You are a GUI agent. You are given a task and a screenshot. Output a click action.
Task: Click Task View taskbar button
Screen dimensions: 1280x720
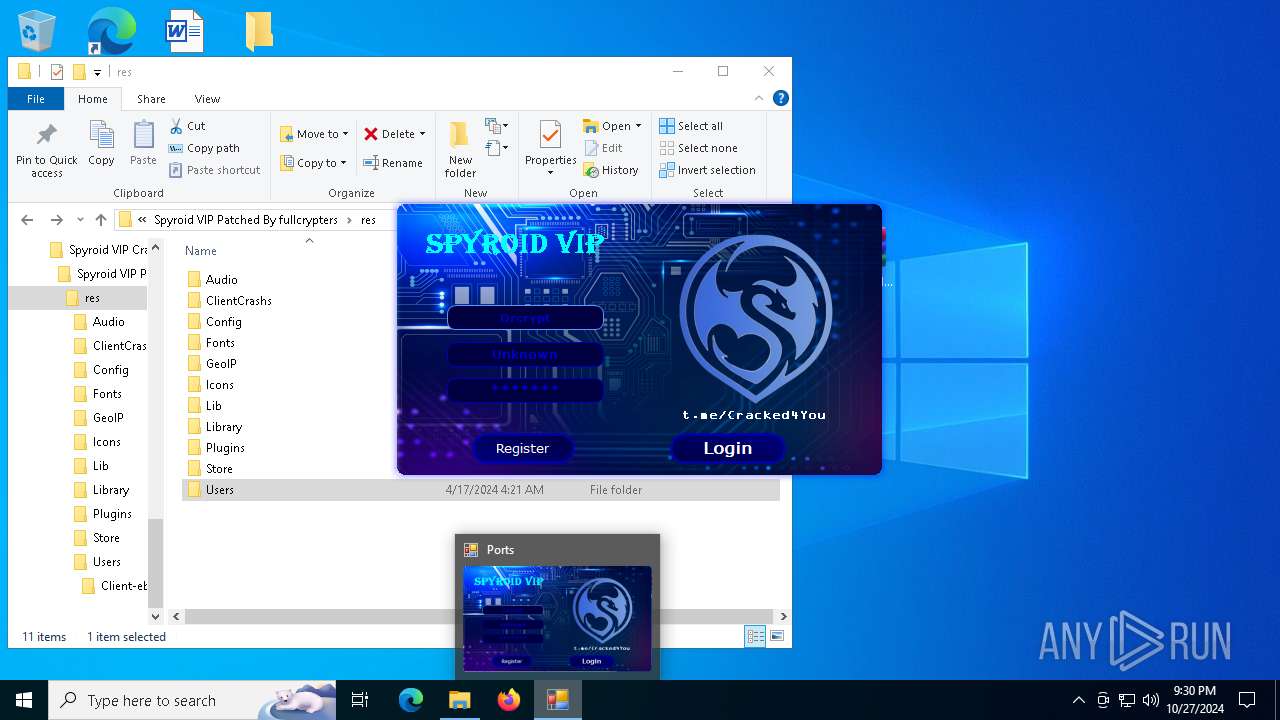[360, 700]
